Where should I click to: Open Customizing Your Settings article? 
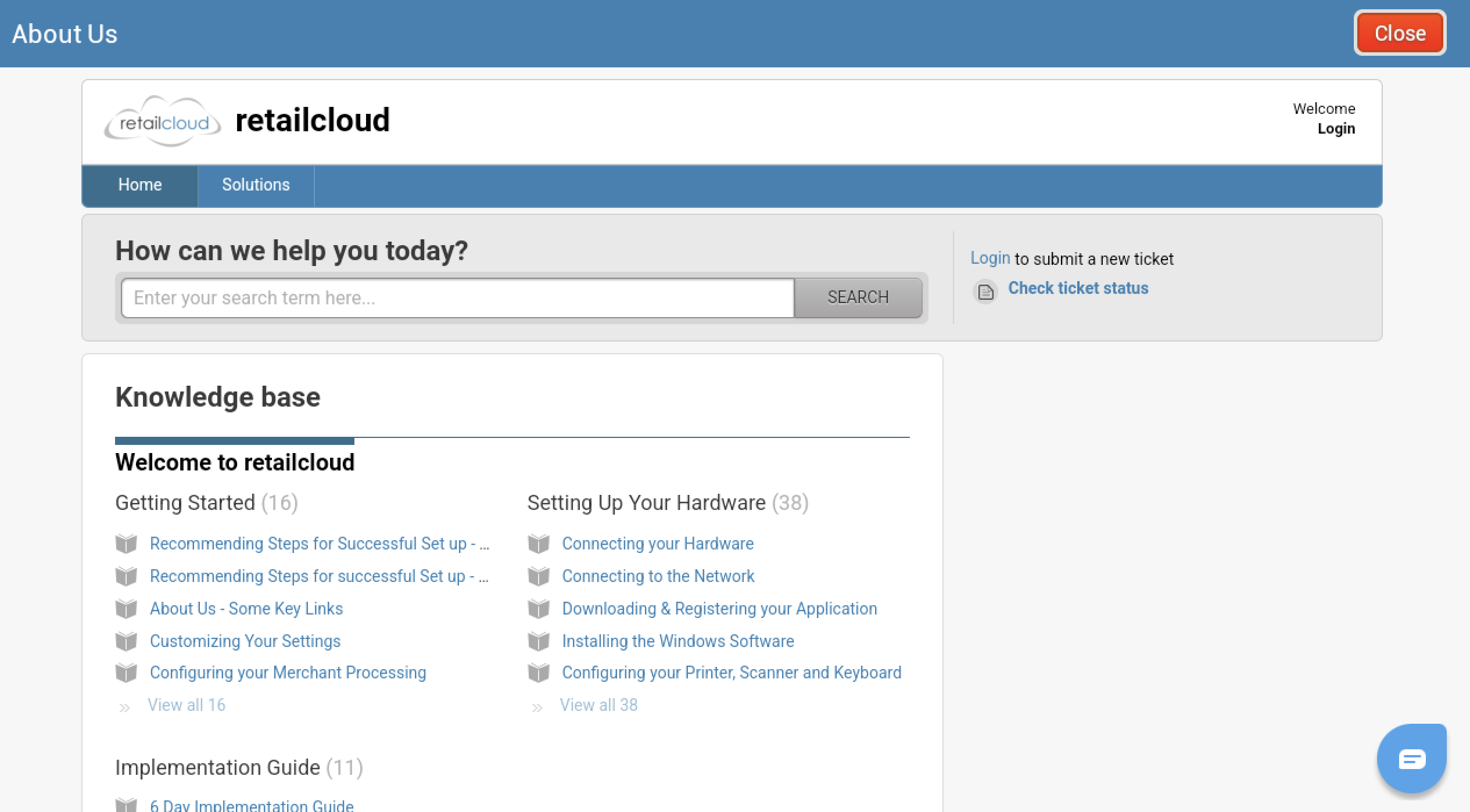coord(245,641)
